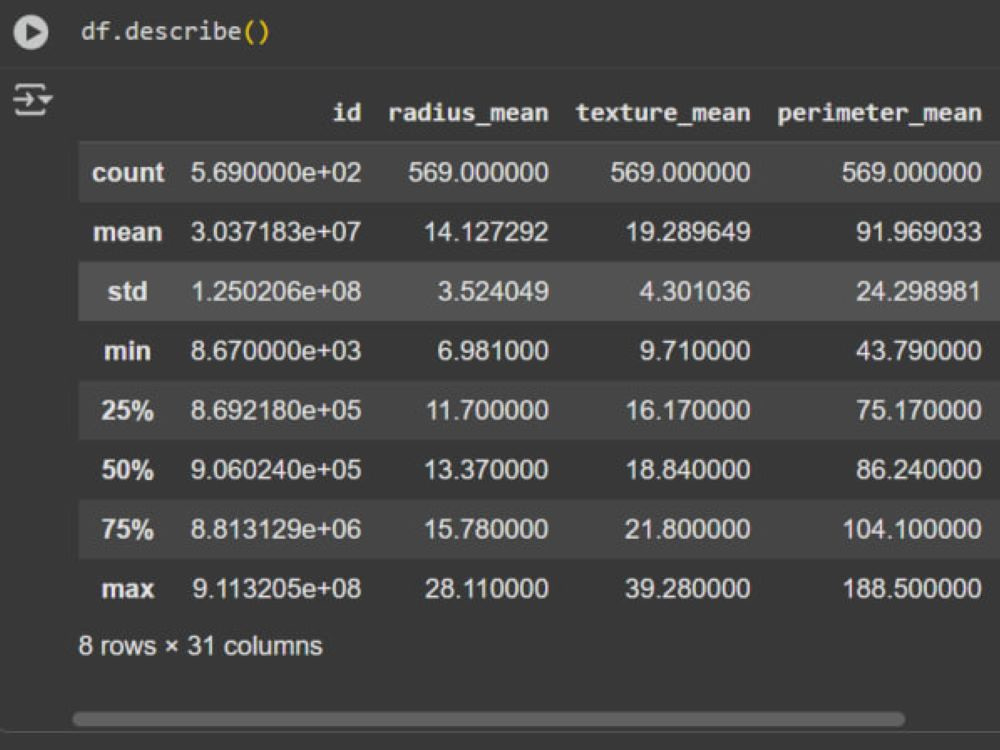This screenshot has width=1000, height=750.
Task: Click the id mean value 3.037183e+07
Action: click(276, 232)
